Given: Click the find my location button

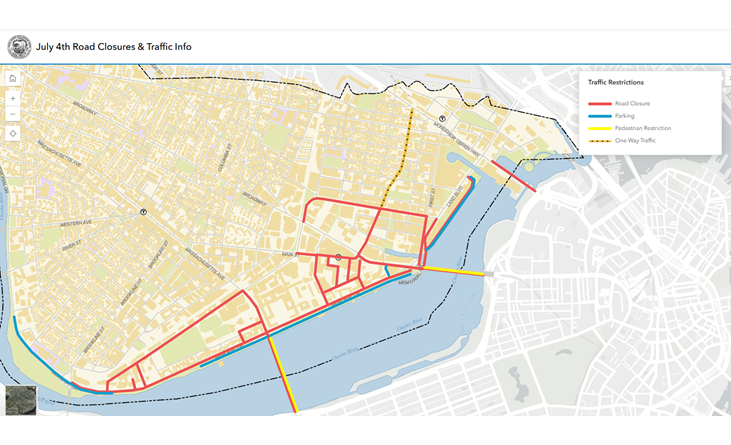Looking at the screenshot, I should coord(12,133).
